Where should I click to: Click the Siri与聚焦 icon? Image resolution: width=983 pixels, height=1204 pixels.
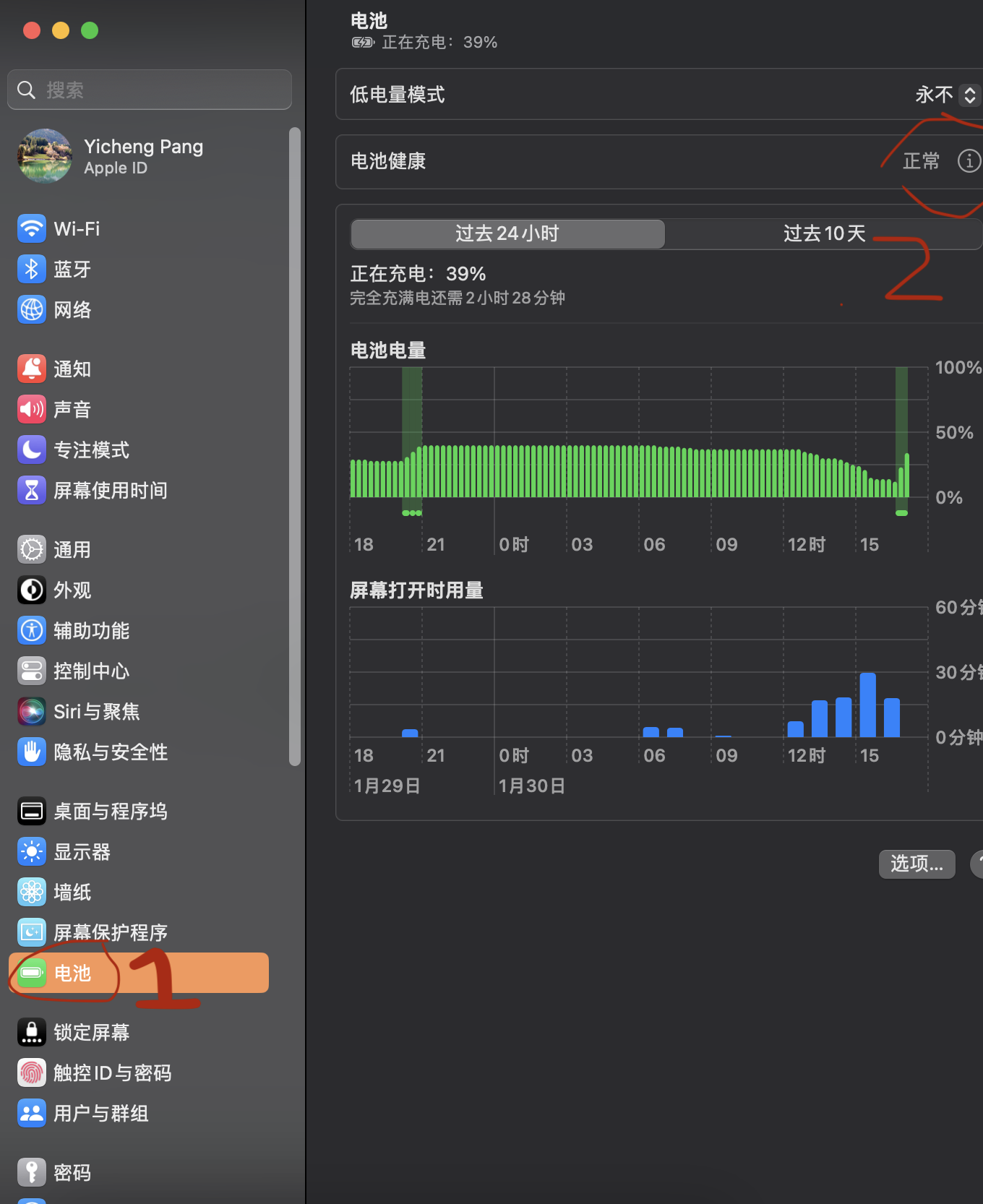pyautogui.click(x=32, y=712)
